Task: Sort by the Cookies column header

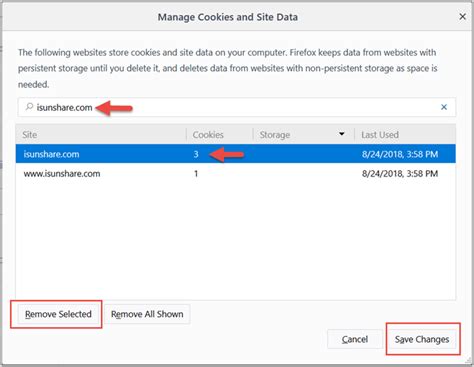Action: click(x=220, y=135)
